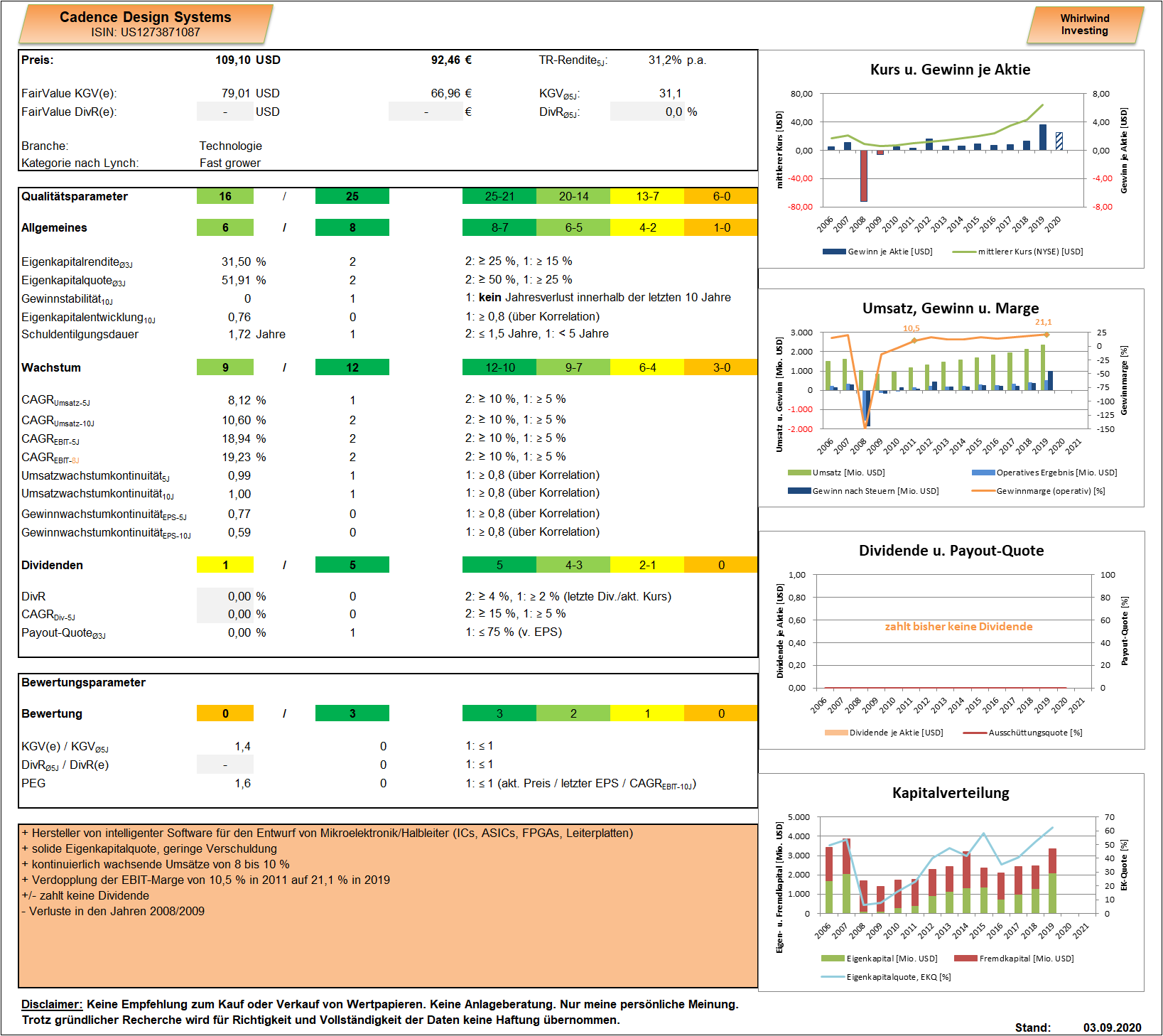
Task: Click the empty DivR Ø5J / DivR(e) cell
Action: [x=225, y=765]
